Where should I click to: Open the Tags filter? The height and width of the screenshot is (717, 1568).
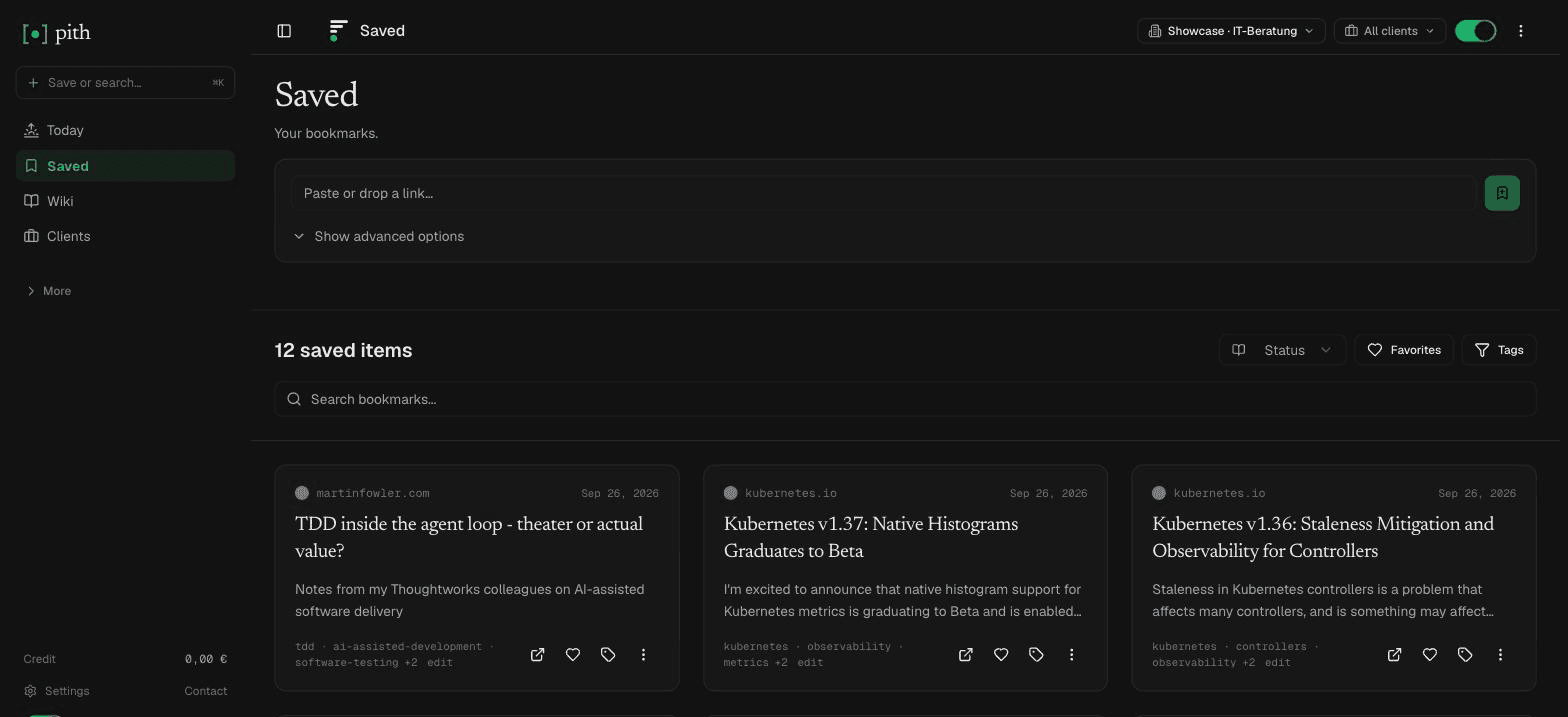click(x=1499, y=350)
